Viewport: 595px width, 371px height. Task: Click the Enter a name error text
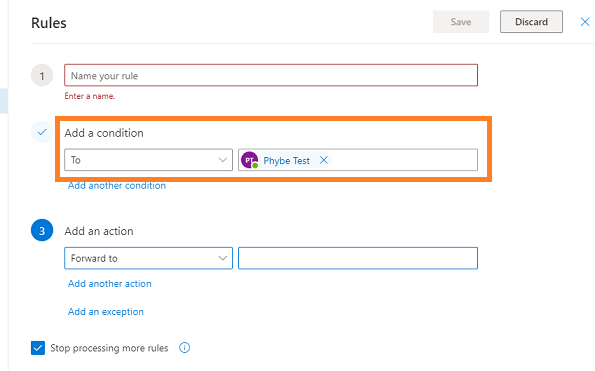(x=90, y=96)
